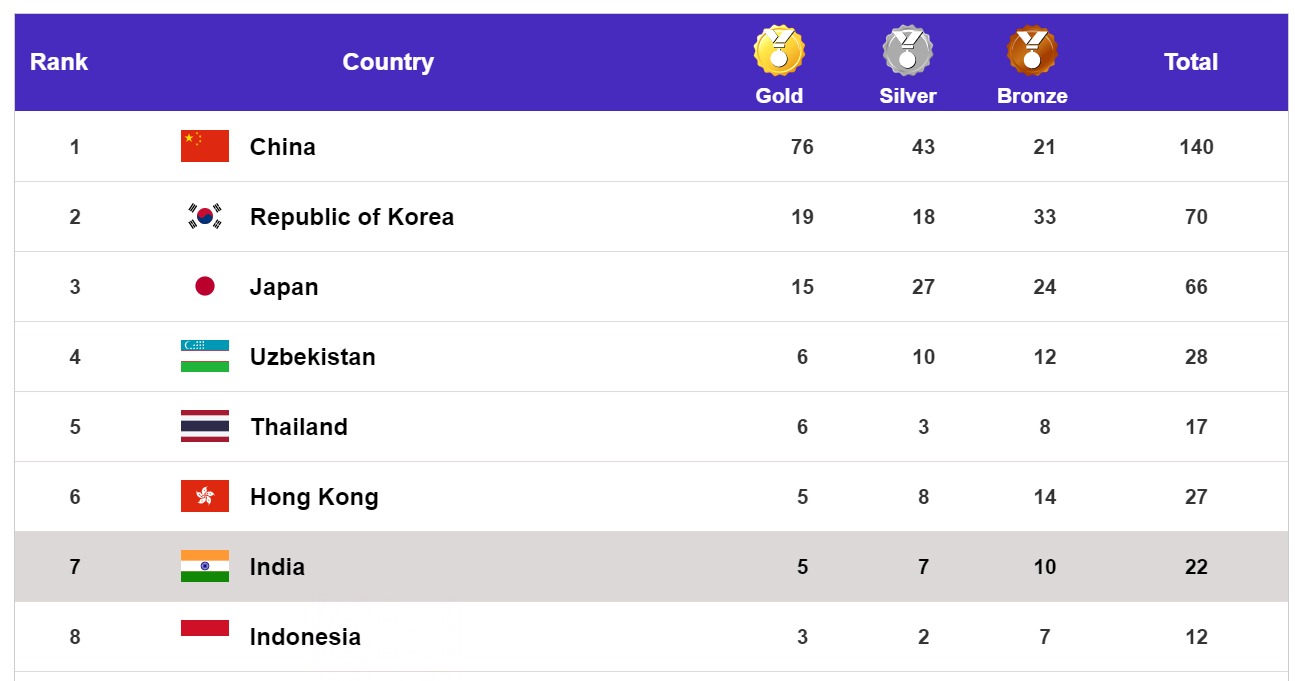The width and height of the screenshot is (1295, 681).
Task: Click the Japan flag icon
Action: pos(205,286)
